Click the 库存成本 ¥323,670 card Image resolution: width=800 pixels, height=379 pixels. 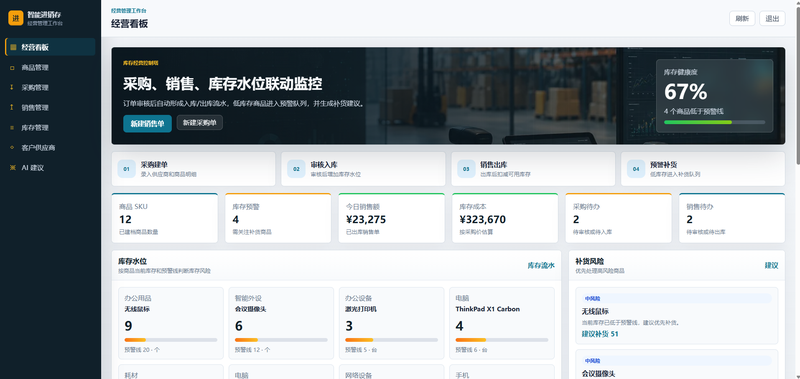pyautogui.click(x=505, y=218)
